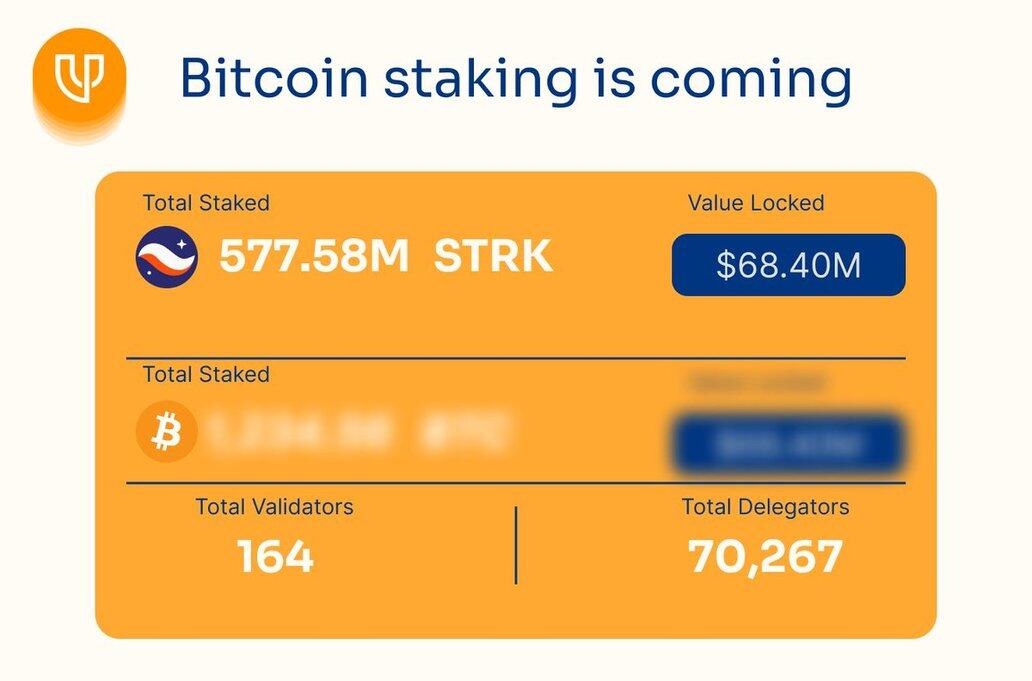Click the orange Bitcoin coin icon
The image size is (1032, 681).
(167, 432)
